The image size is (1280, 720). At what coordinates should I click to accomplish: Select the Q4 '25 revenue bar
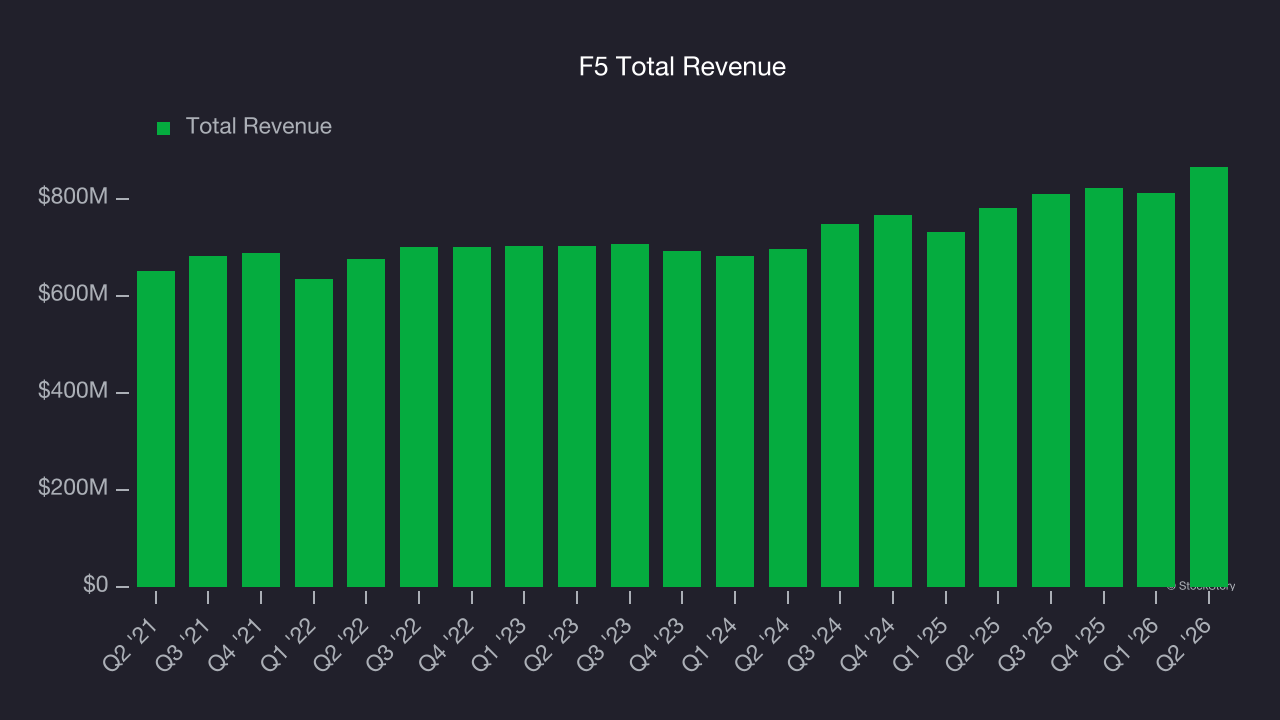(x=1104, y=387)
